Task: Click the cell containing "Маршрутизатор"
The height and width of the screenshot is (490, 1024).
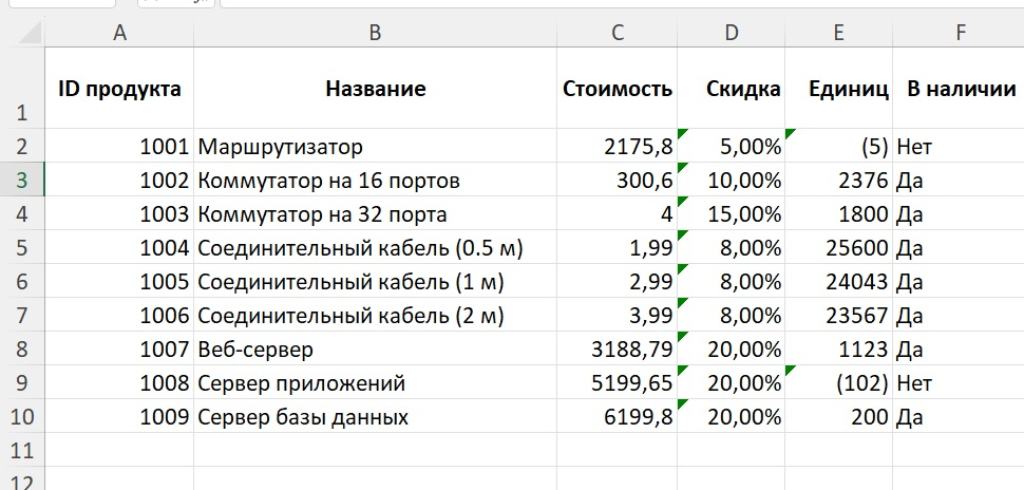Action: coord(375,147)
